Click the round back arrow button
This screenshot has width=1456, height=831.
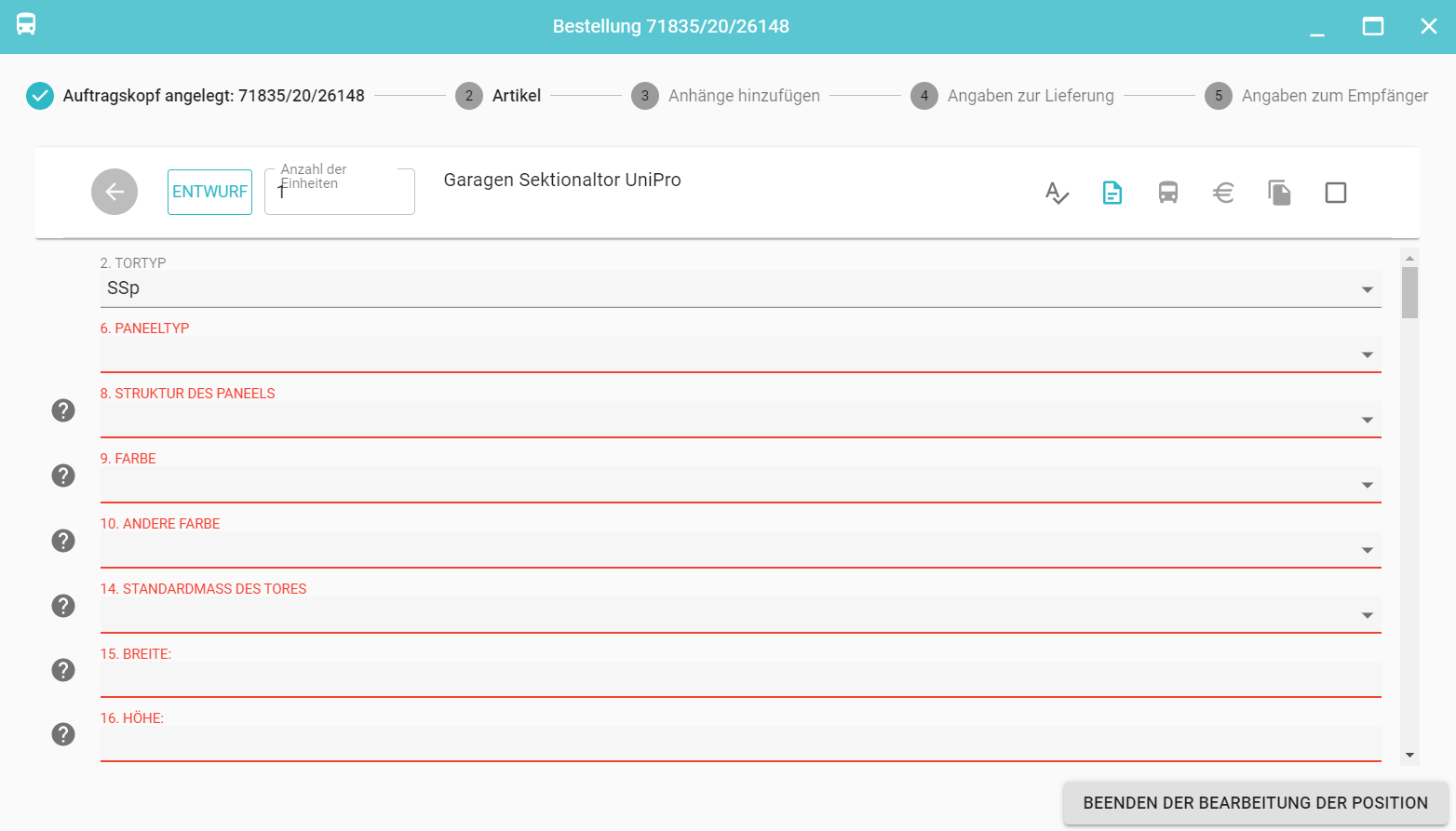[115, 192]
